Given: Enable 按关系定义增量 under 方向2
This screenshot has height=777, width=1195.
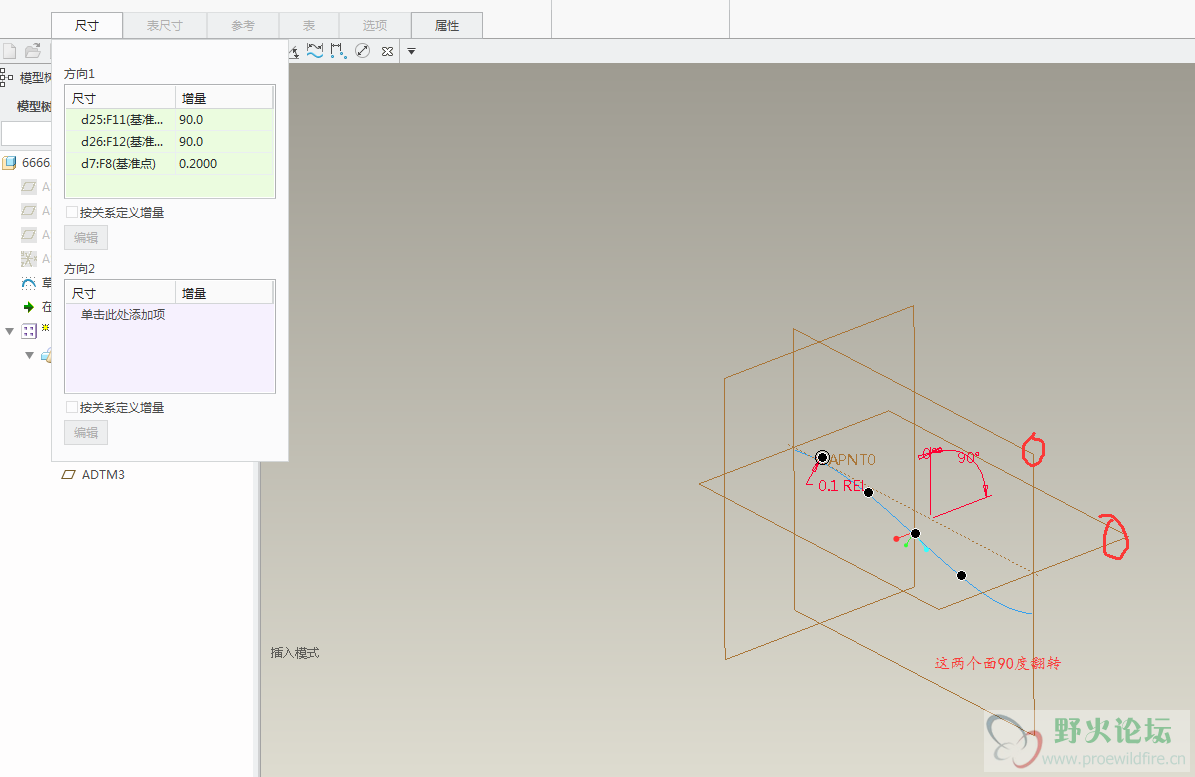Looking at the screenshot, I should [72, 408].
